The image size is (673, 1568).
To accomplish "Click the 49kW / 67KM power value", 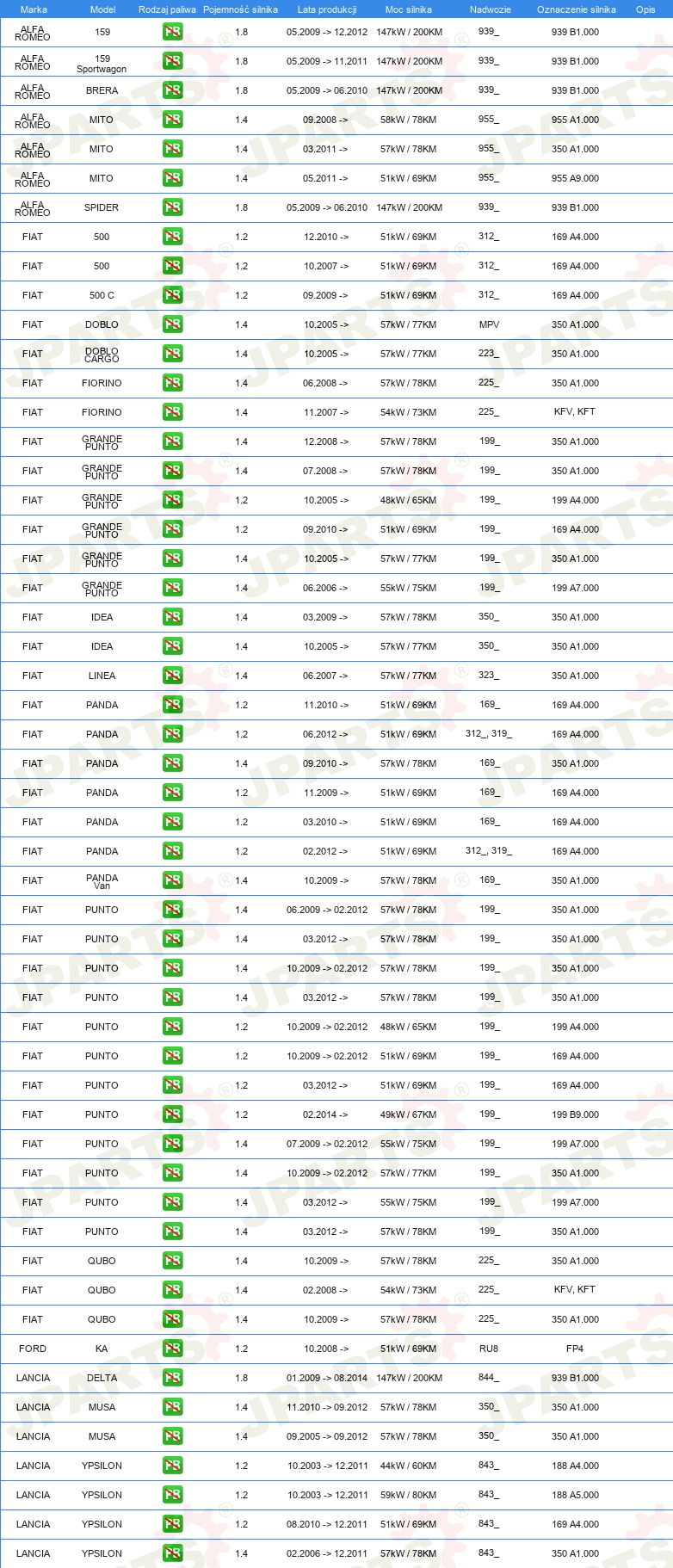I will [409, 1114].
